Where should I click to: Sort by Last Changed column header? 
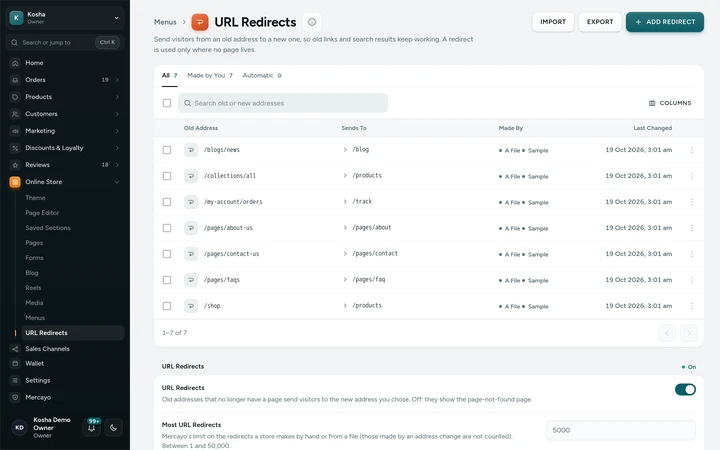pyautogui.click(x=652, y=128)
